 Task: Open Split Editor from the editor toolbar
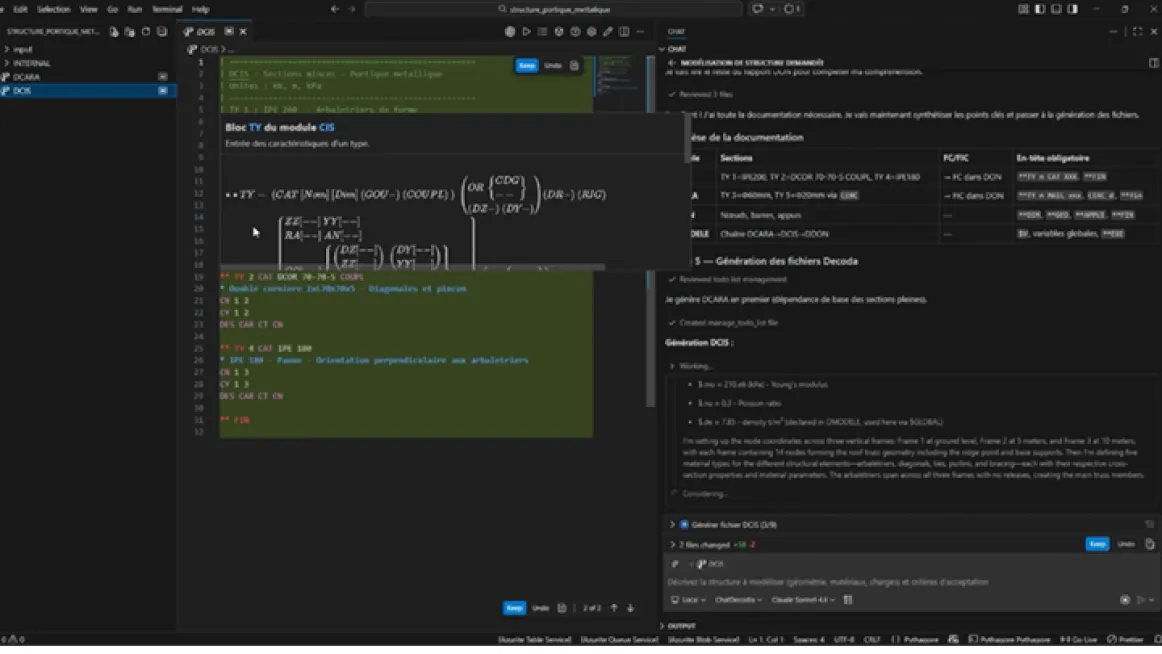624,32
